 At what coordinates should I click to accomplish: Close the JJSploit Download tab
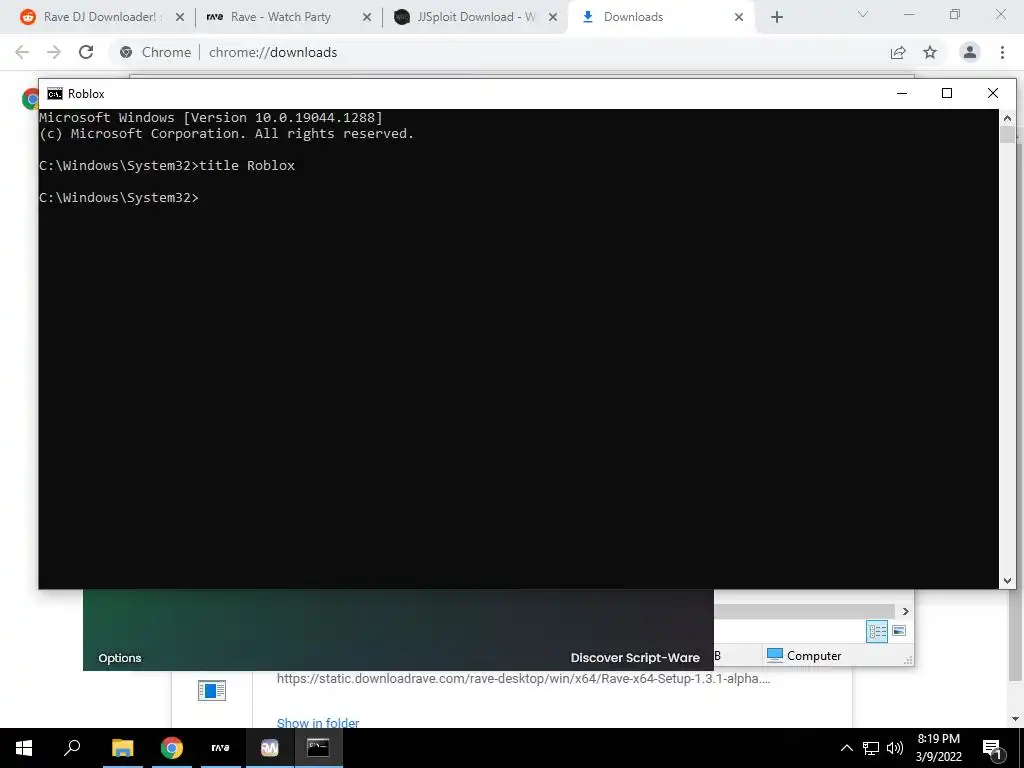[553, 17]
